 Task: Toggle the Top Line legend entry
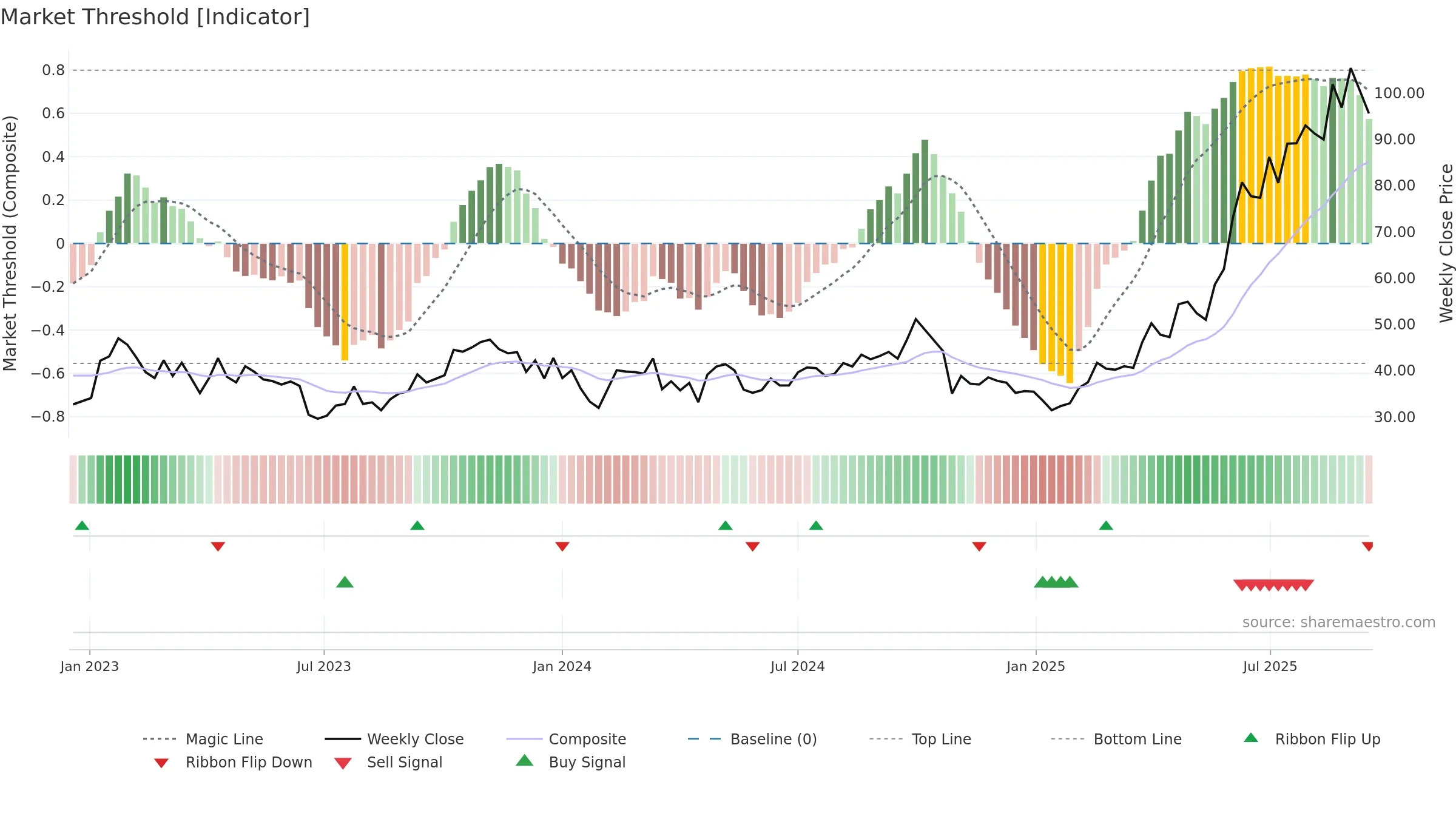[920, 739]
